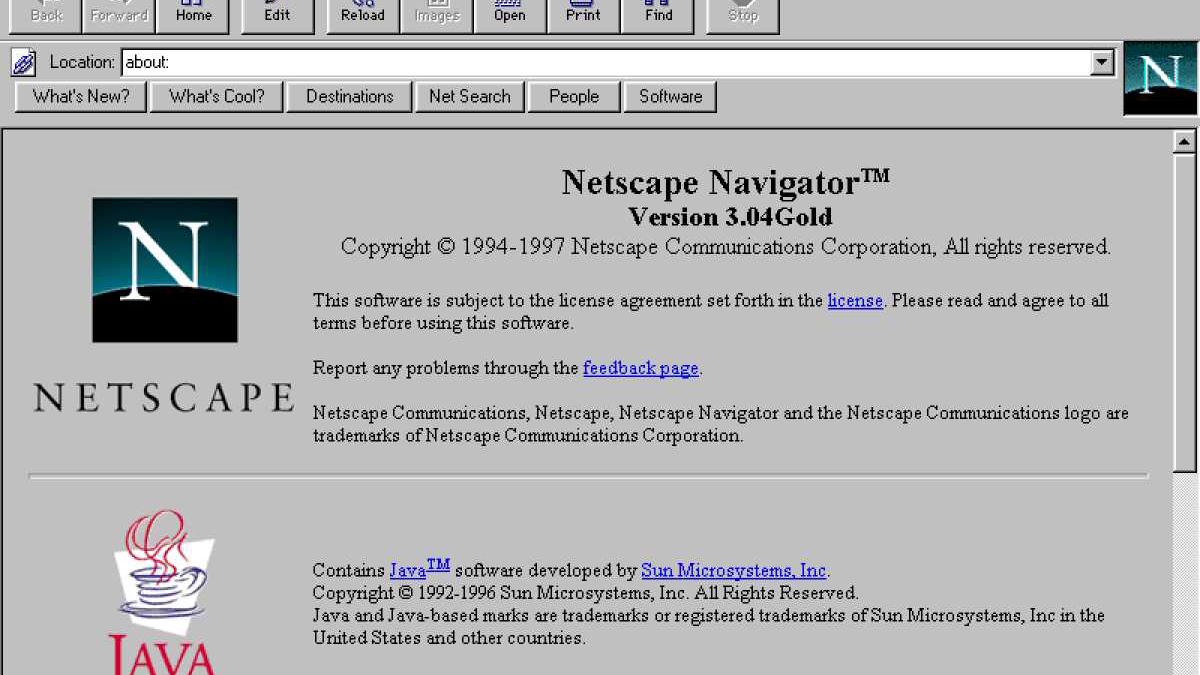
Task: Click the Edit toolbar button
Action: [x=277, y=14]
